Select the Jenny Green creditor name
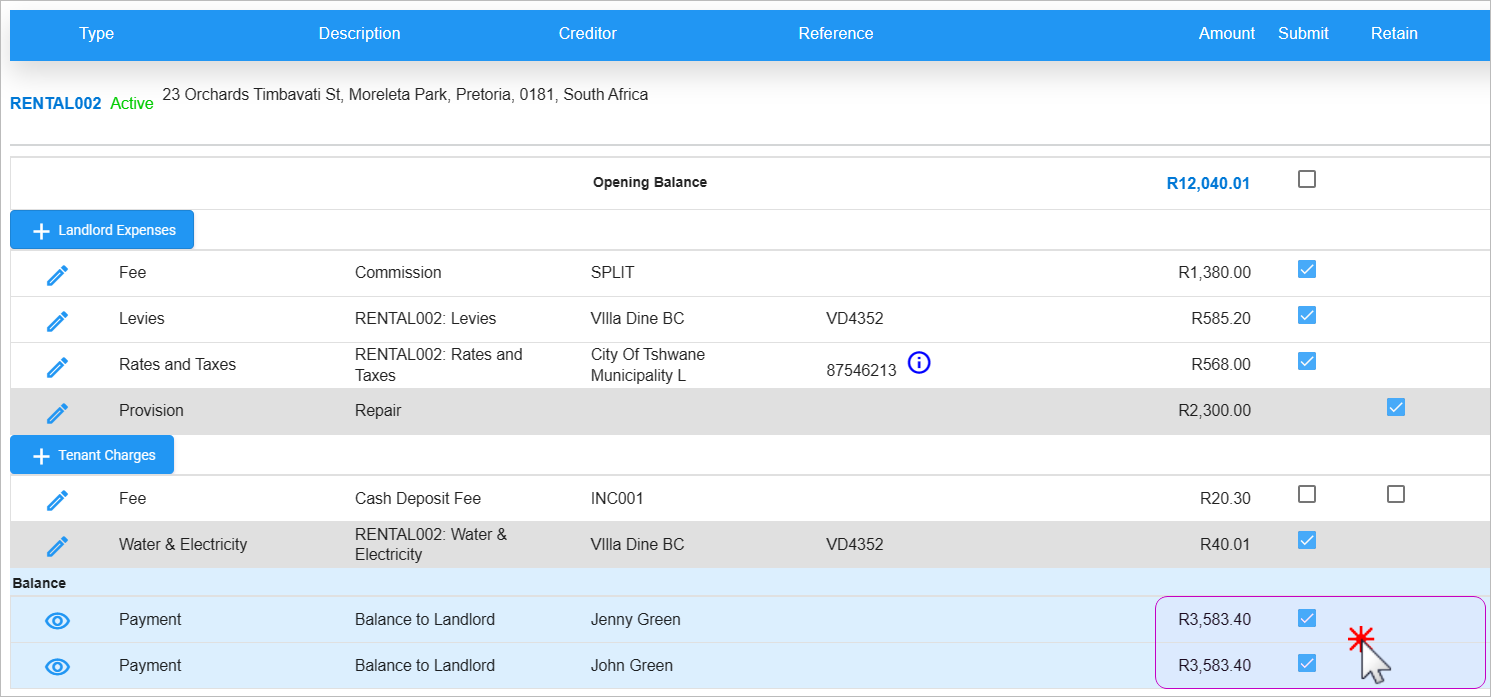Viewport: 1491px width, 697px height. [636, 620]
